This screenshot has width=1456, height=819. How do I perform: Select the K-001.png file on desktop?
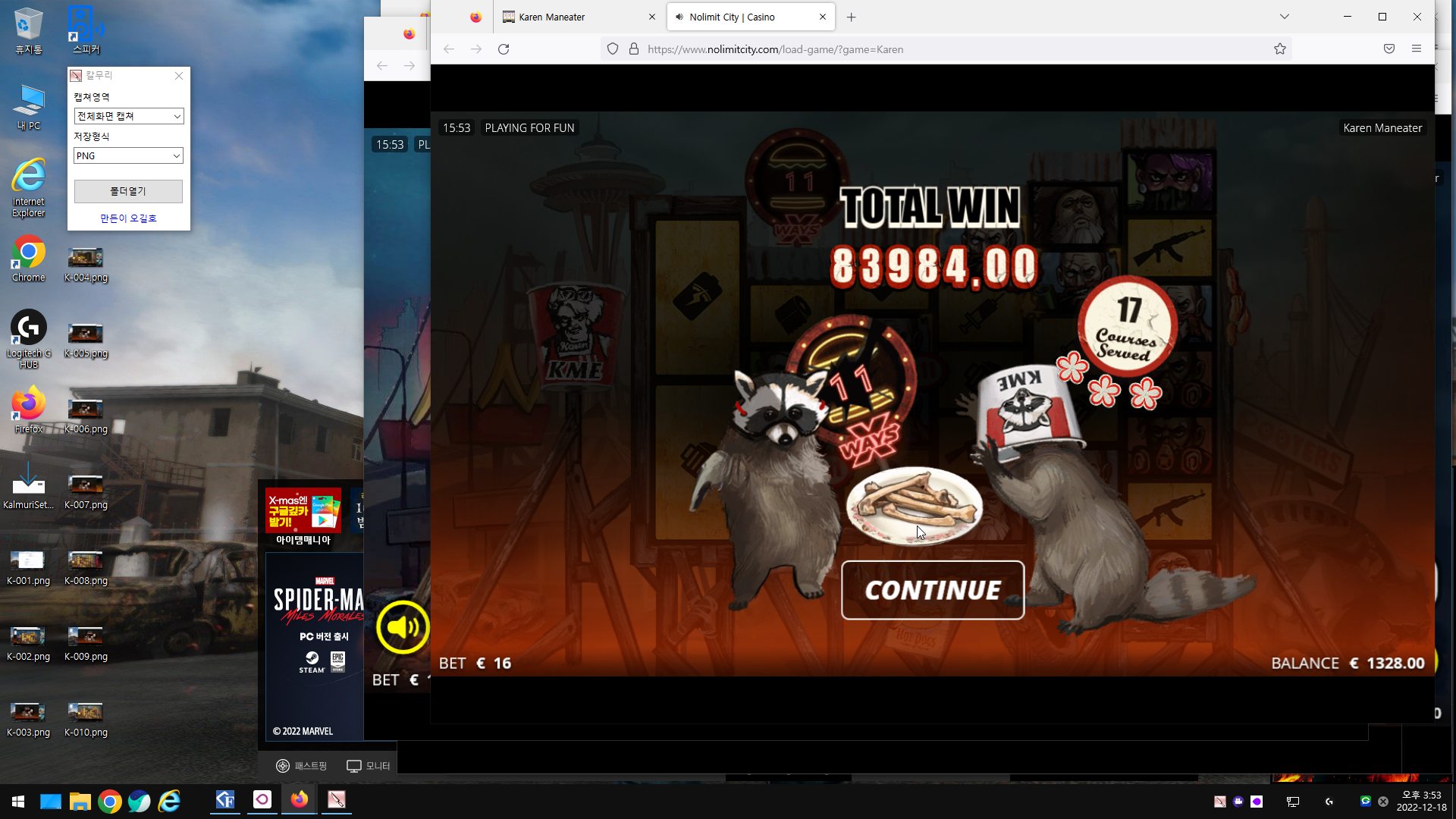(28, 568)
